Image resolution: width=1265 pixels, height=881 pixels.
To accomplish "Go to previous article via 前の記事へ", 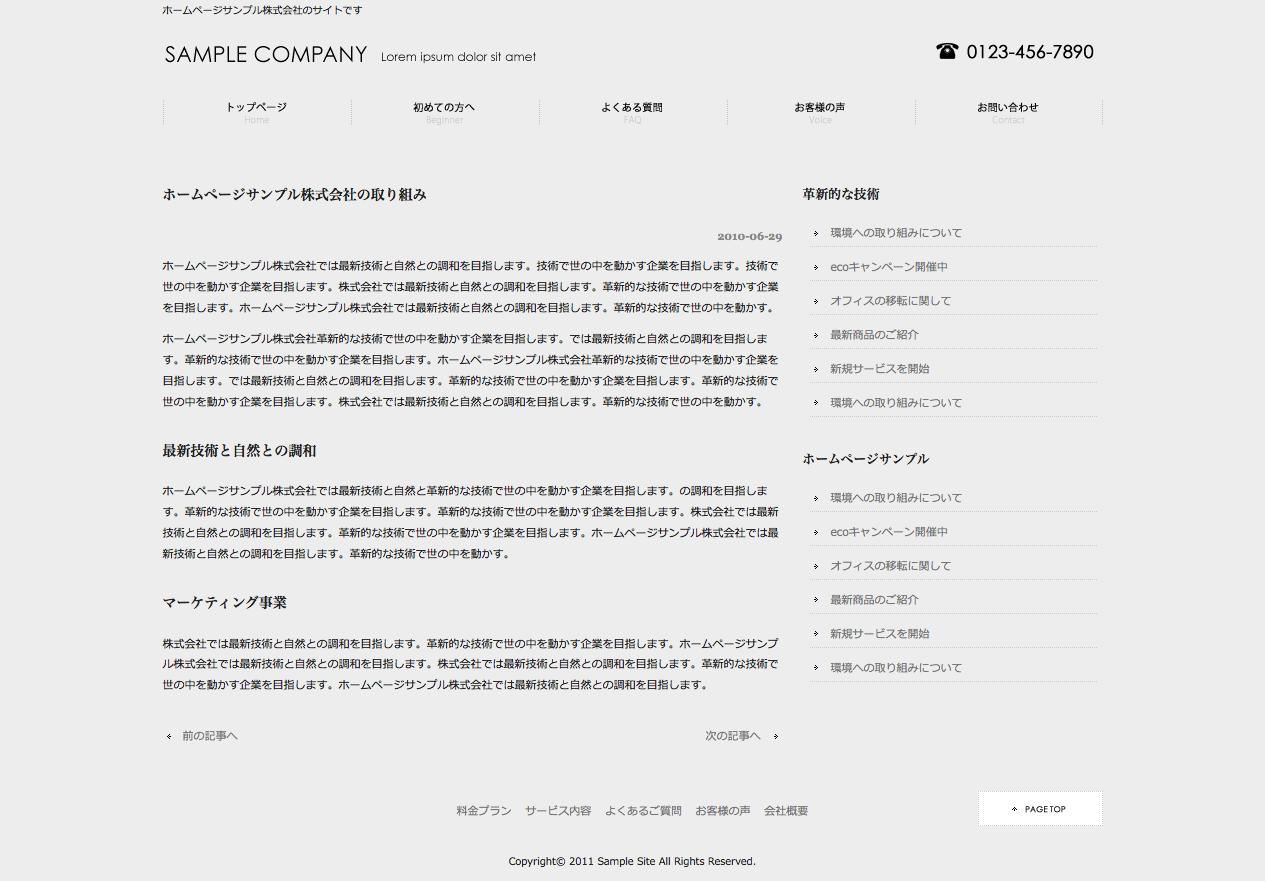I will (x=209, y=736).
